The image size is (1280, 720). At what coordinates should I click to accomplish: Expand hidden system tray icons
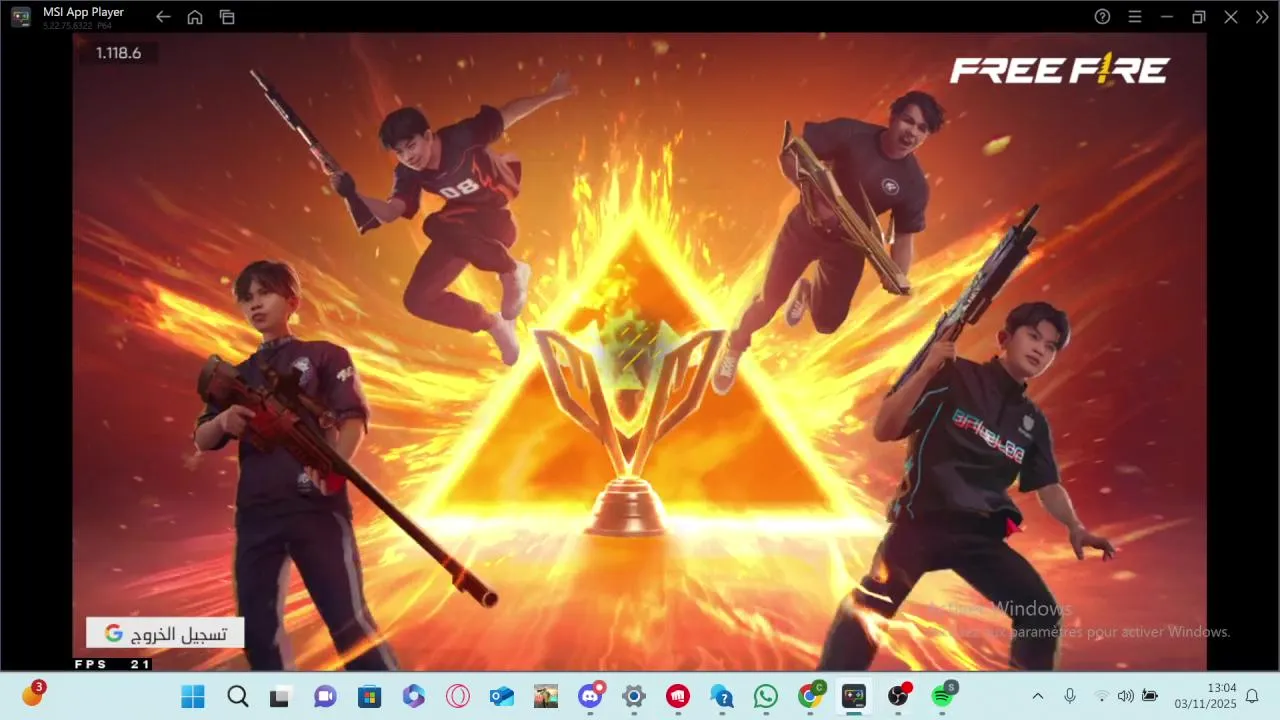tap(1037, 696)
